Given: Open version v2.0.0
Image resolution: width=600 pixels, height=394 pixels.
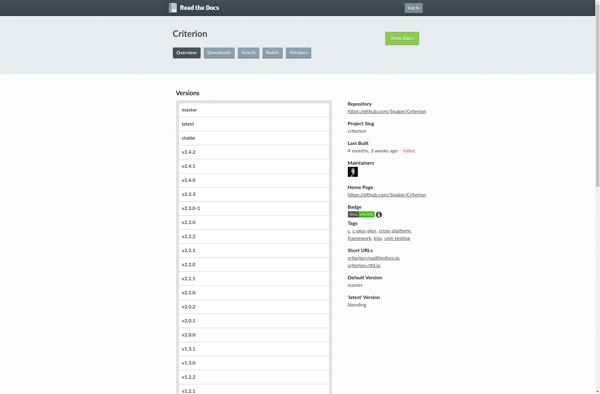Looking at the screenshot, I should coord(254,335).
